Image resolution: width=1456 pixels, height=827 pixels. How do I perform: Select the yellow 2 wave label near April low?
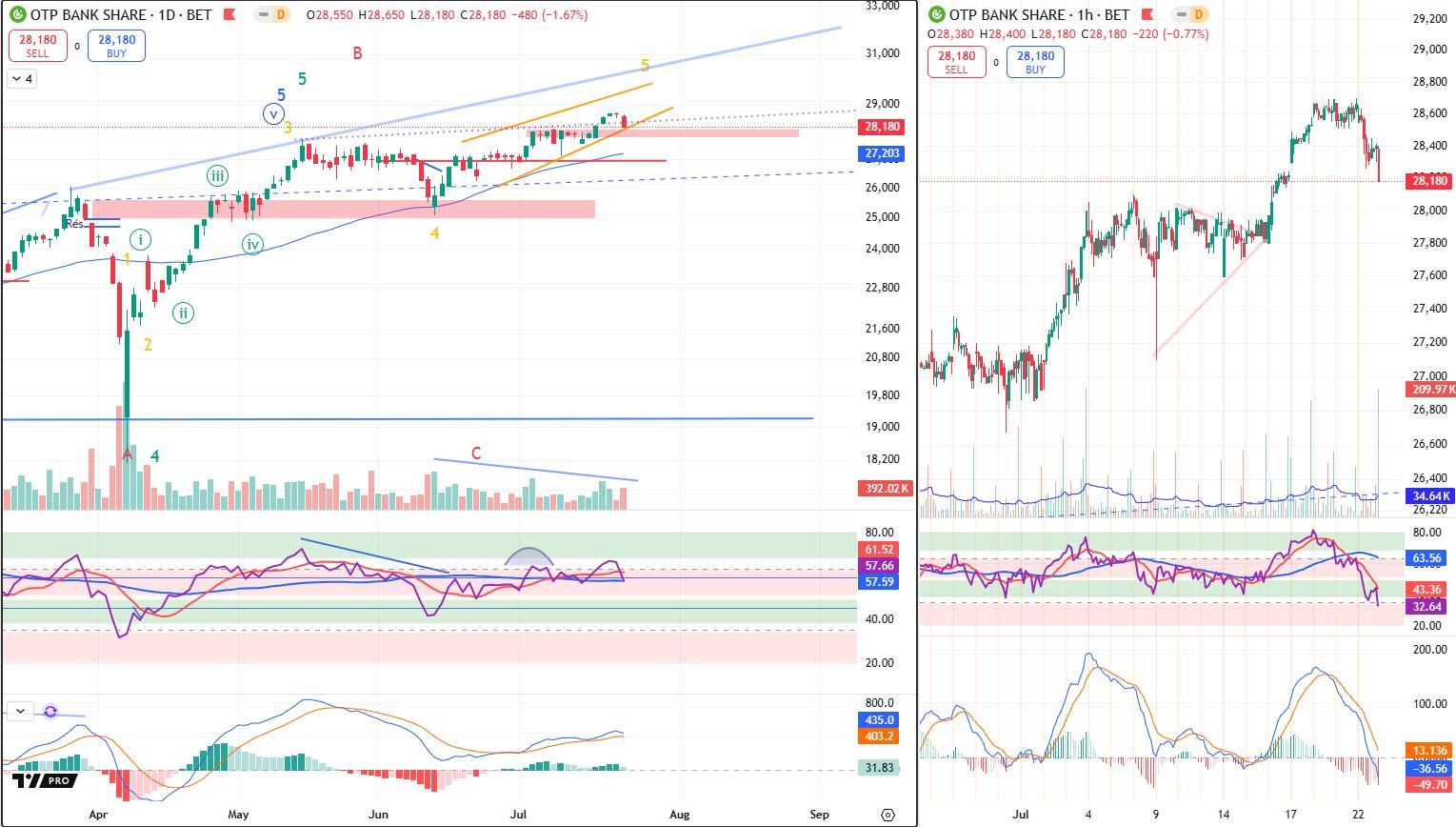(x=148, y=345)
